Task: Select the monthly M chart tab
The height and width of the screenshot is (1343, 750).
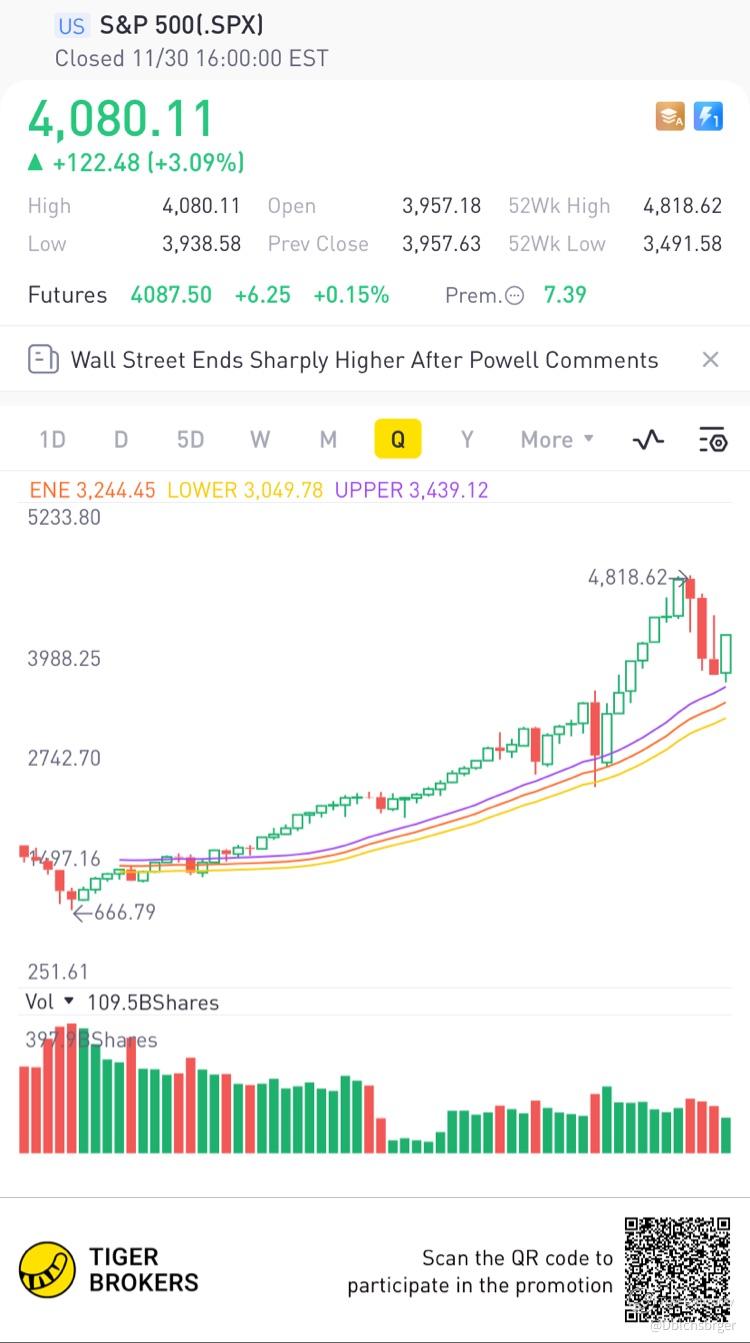Action: click(328, 439)
